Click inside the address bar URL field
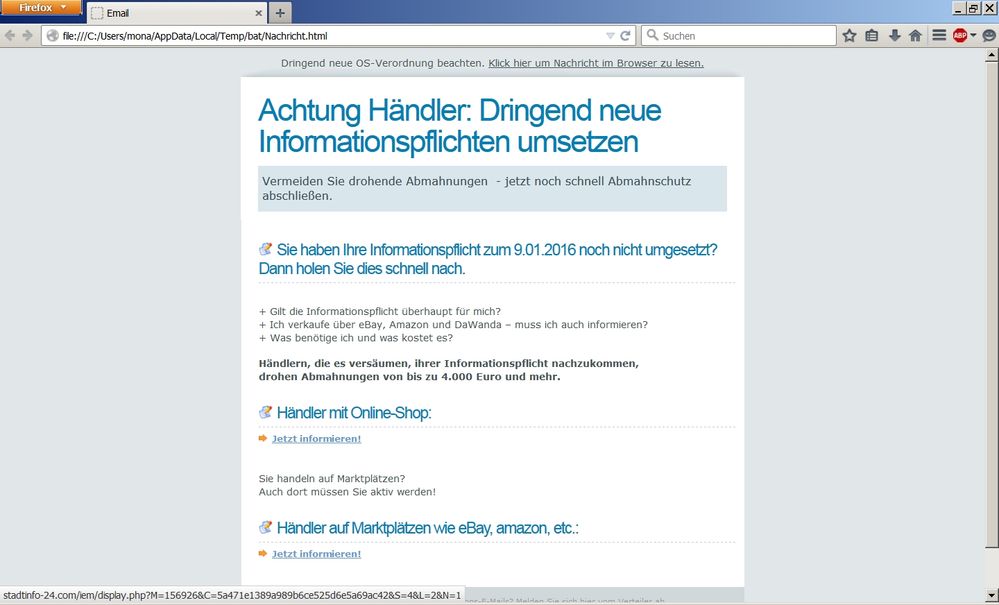999x605 pixels. [x=300, y=35]
